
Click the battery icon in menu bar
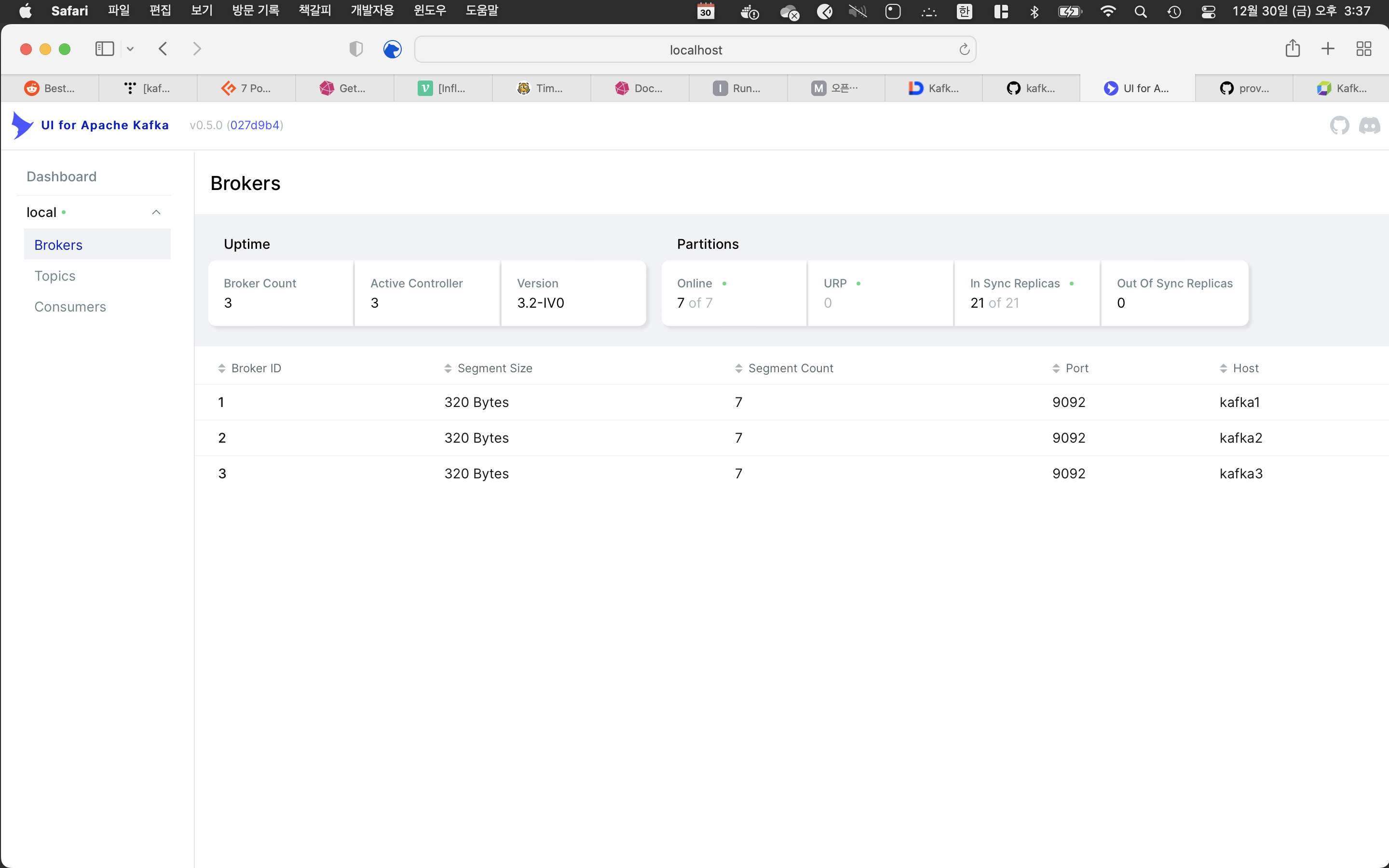pos(1070,12)
